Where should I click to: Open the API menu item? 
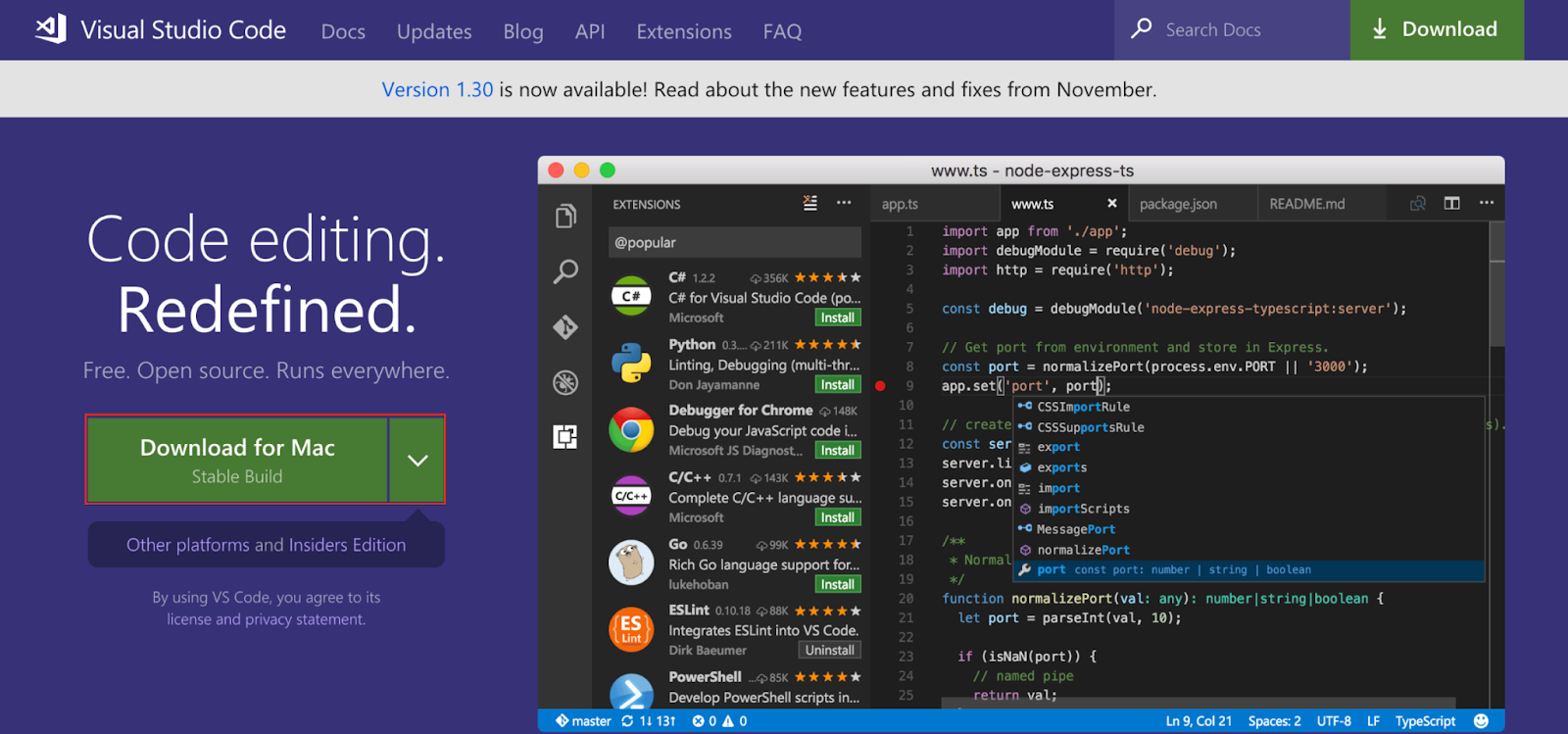(x=590, y=31)
